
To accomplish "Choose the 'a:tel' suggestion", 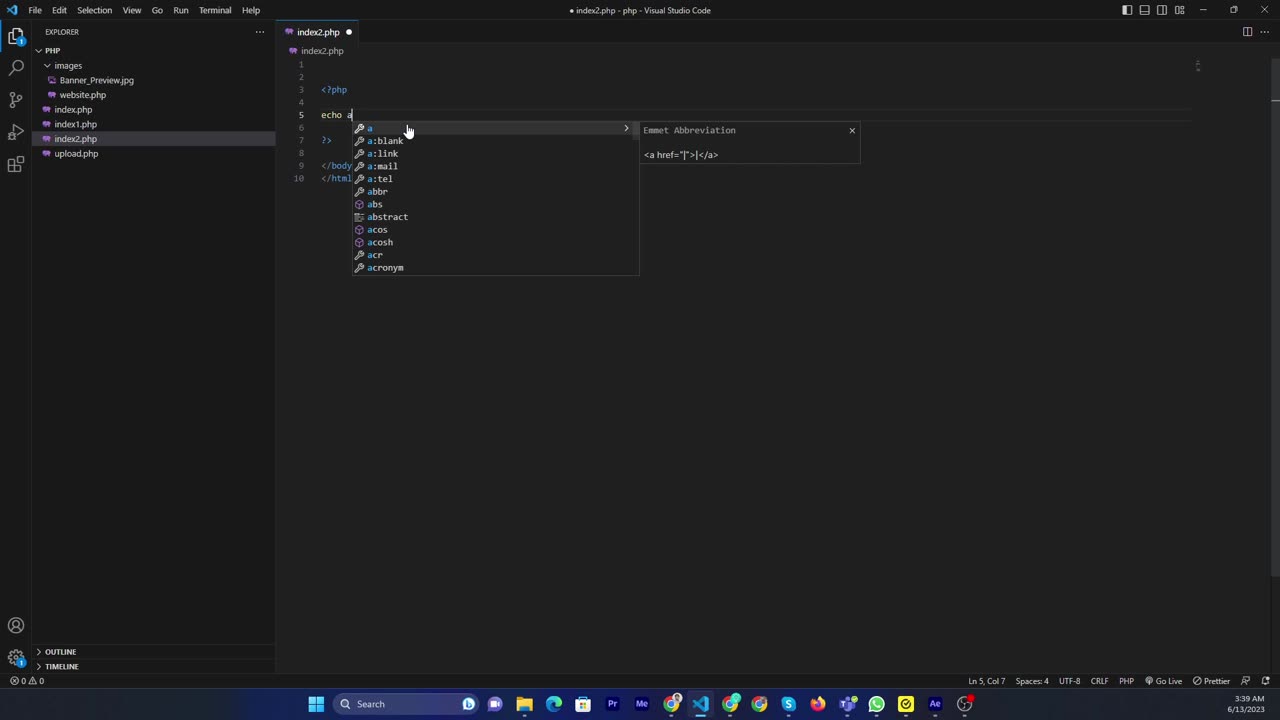I will [x=495, y=179].
